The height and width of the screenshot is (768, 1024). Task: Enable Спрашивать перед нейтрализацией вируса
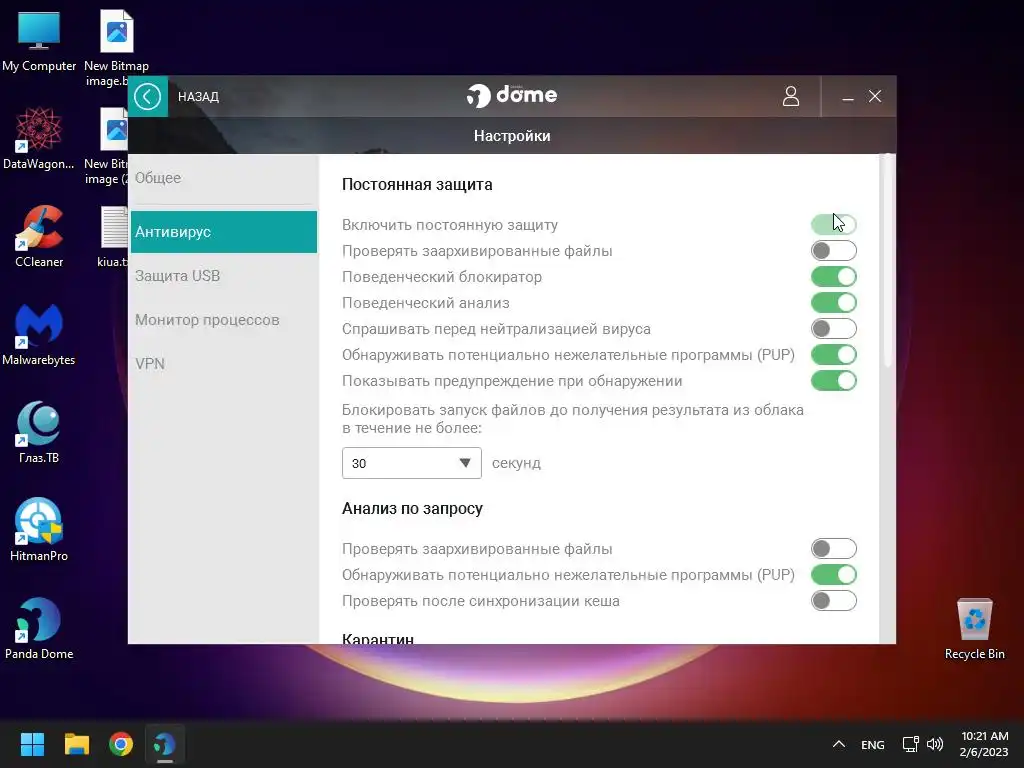[x=833, y=329]
